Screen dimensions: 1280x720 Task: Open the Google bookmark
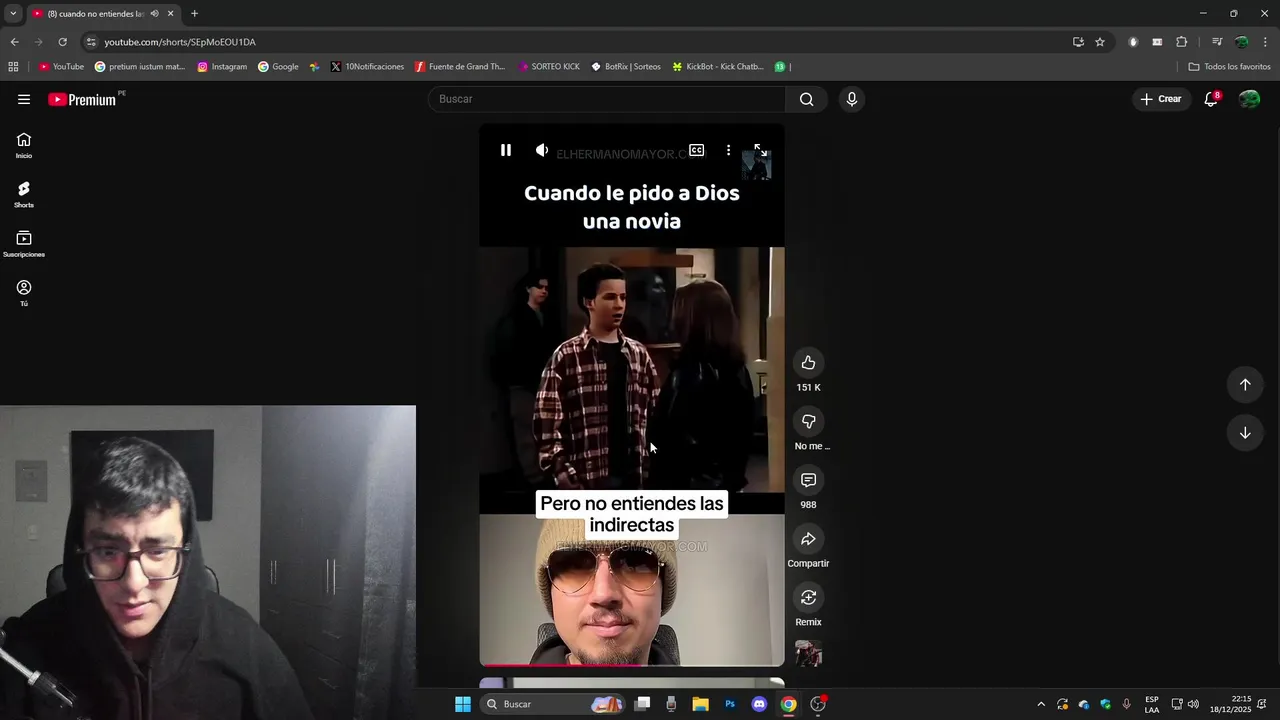(278, 67)
